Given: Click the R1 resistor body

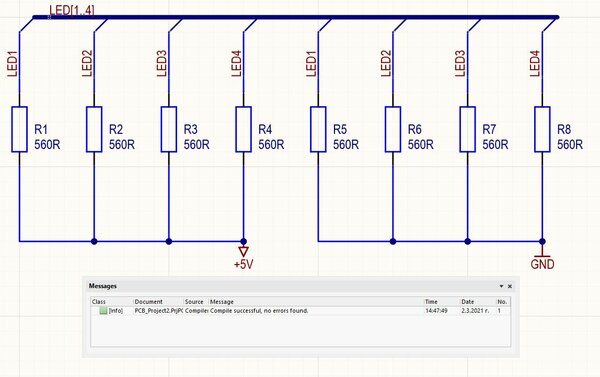Looking at the screenshot, I should (19, 129).
